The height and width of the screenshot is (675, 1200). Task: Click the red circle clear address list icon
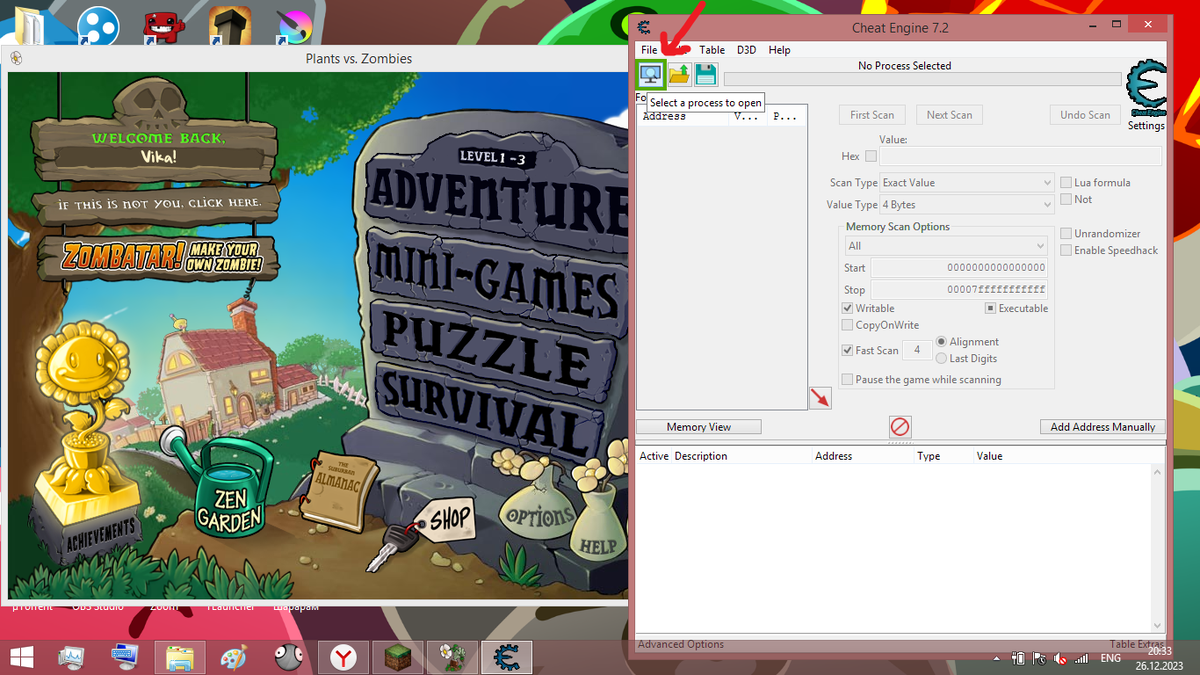point(900,427)
